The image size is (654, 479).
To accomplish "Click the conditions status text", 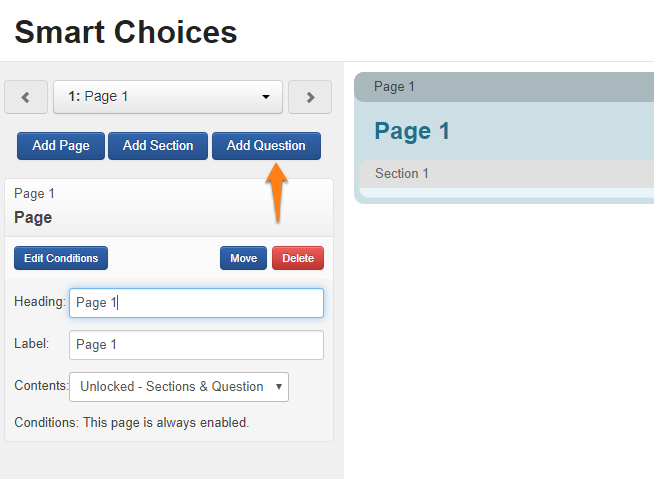I will (x=132, y=423).
